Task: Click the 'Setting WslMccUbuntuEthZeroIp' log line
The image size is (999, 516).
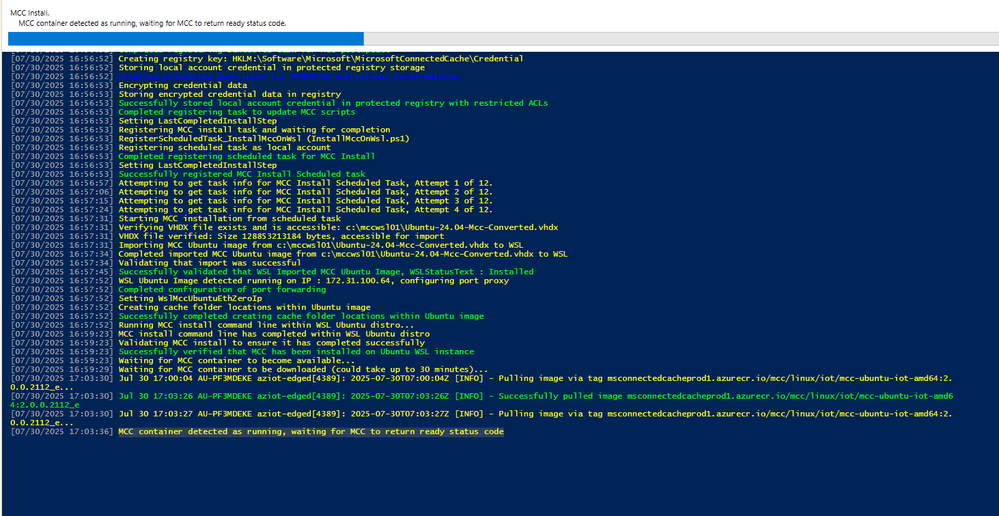Action: point(190,299)
